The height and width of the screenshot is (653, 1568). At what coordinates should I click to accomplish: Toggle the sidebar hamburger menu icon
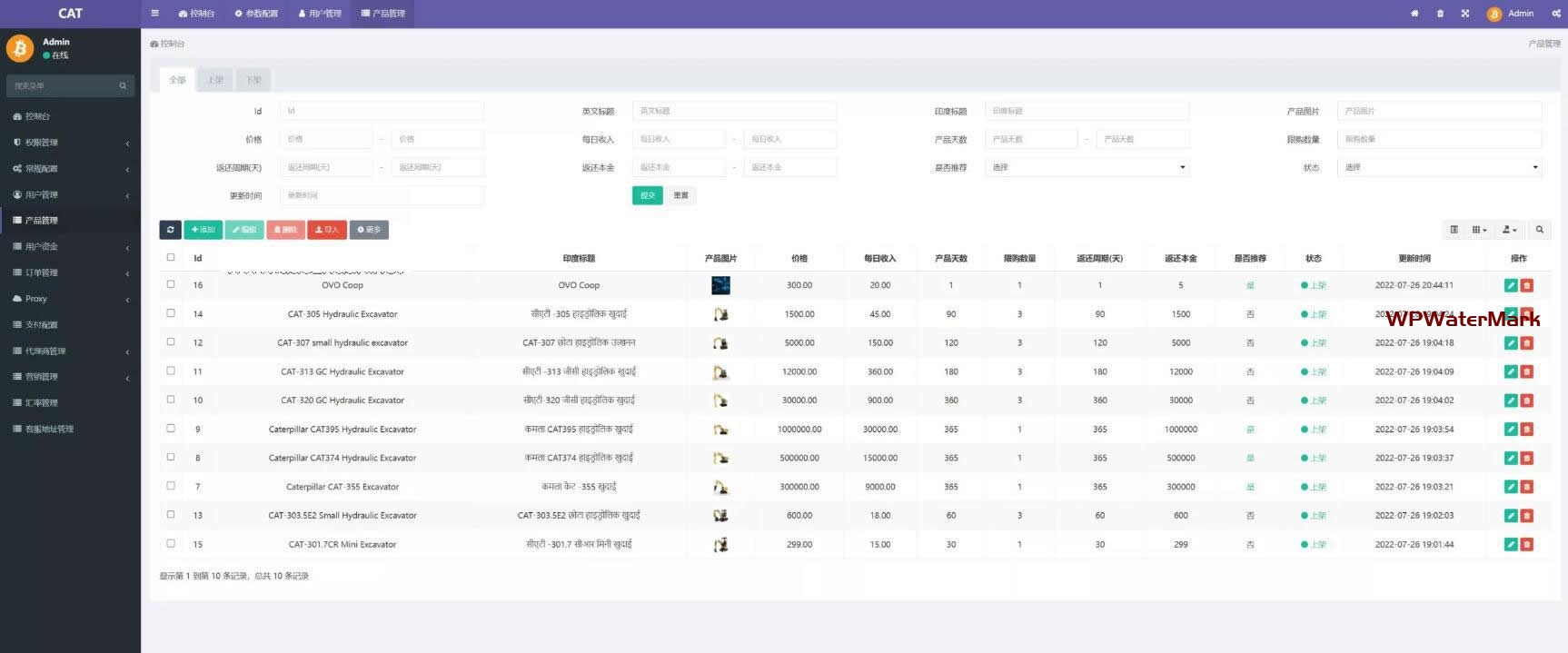click(x=154, y=14)
